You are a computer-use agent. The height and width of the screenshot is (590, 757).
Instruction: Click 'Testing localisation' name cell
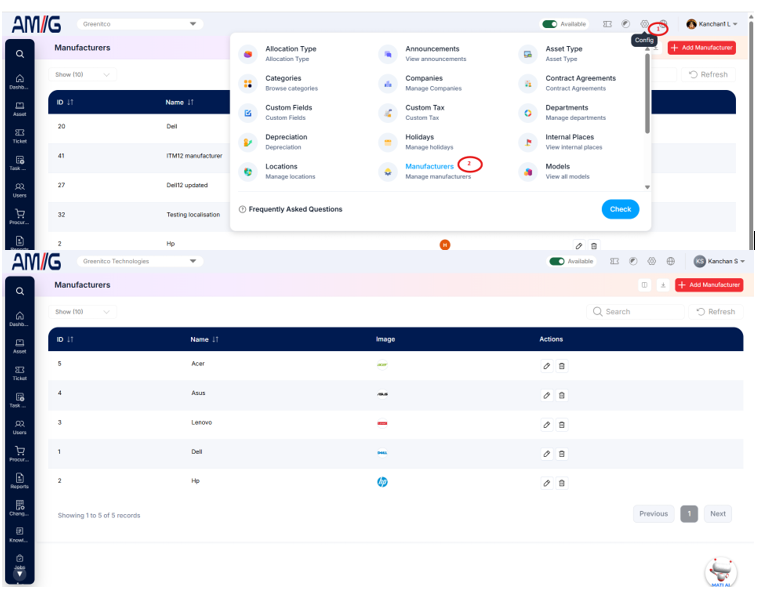click(193, 215)
